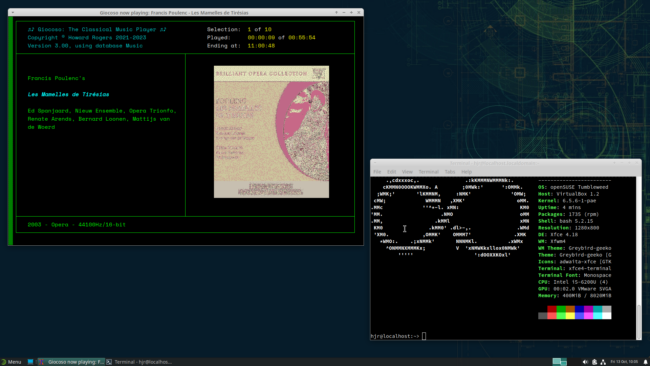Open the Help menu in Terminal
This screenshot has width=650, height=366.
point(466,172)
